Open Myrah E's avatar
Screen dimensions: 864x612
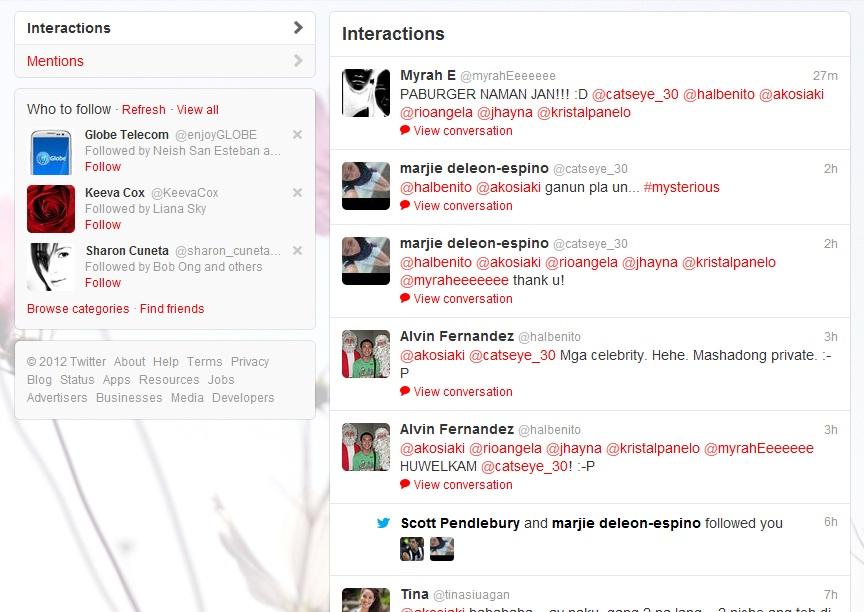366,93
